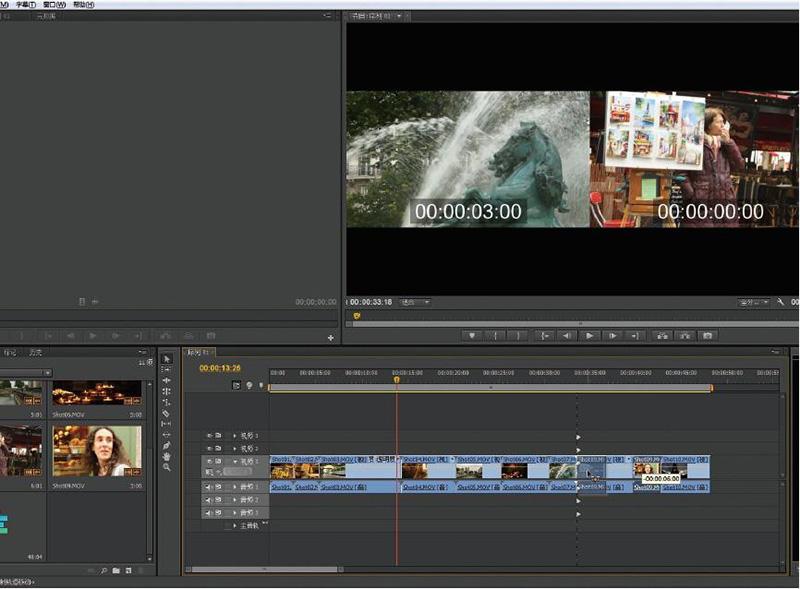Viewport: 800px width, 589px height.
Task: Switch to the 历史 panel tab
Action: pyautogui.click(x=35, y=353)
